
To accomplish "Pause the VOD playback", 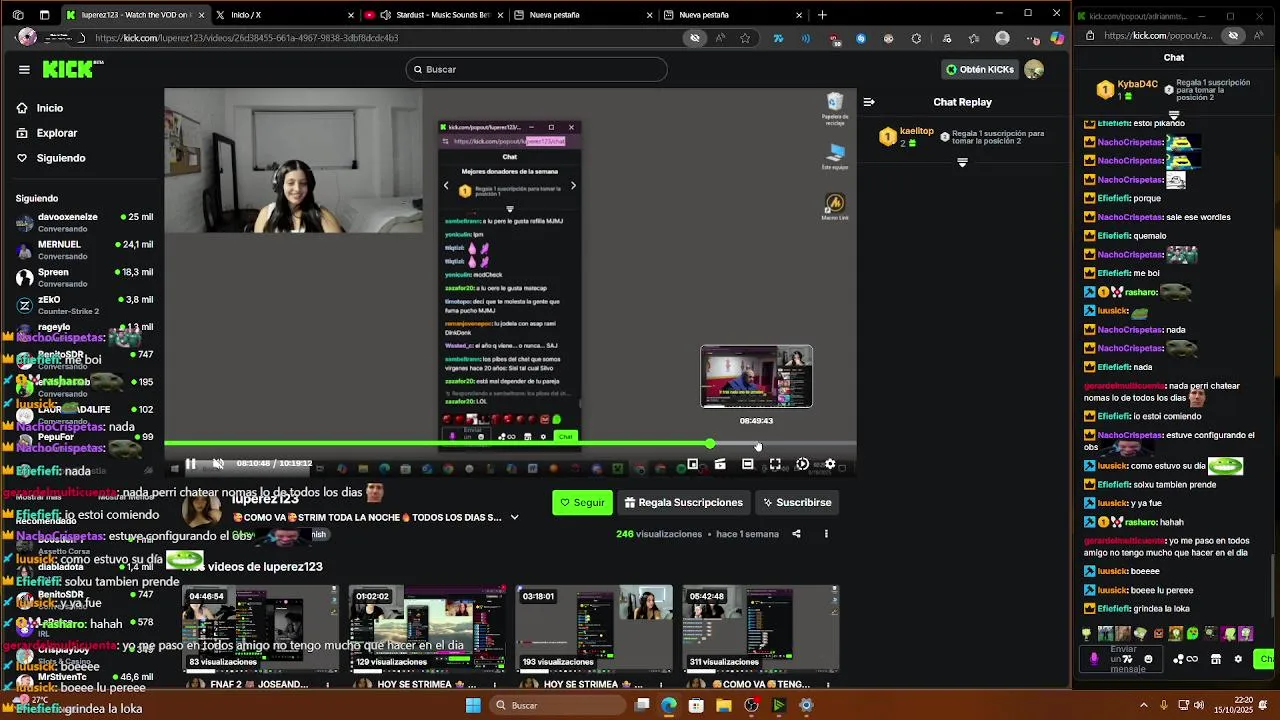I will click(x=190, y=464).
